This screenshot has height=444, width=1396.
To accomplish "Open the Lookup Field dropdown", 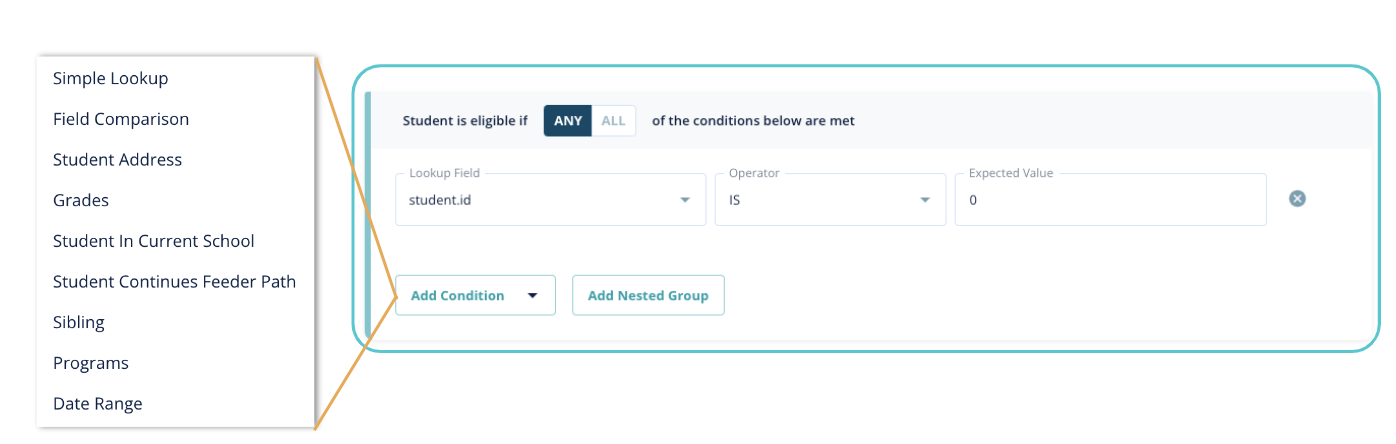I will pos(550,200).
